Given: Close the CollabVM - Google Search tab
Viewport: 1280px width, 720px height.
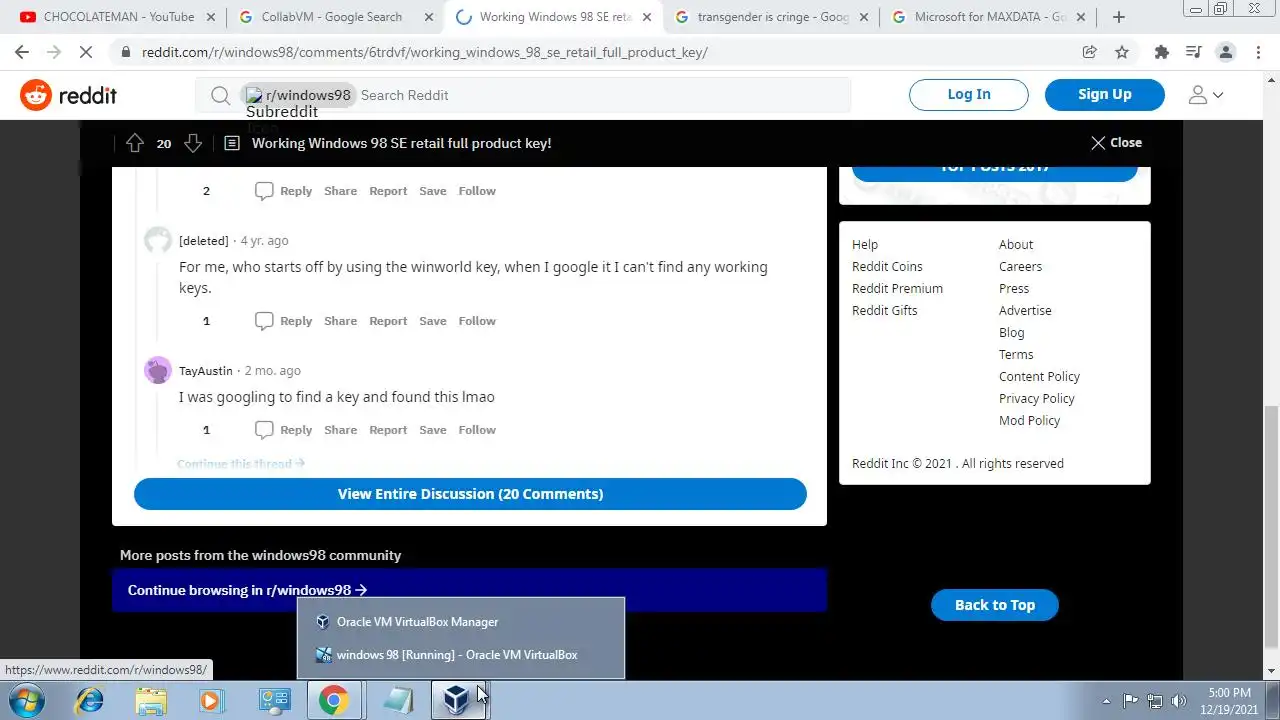Looking at the screenshot, I should 429,17.
